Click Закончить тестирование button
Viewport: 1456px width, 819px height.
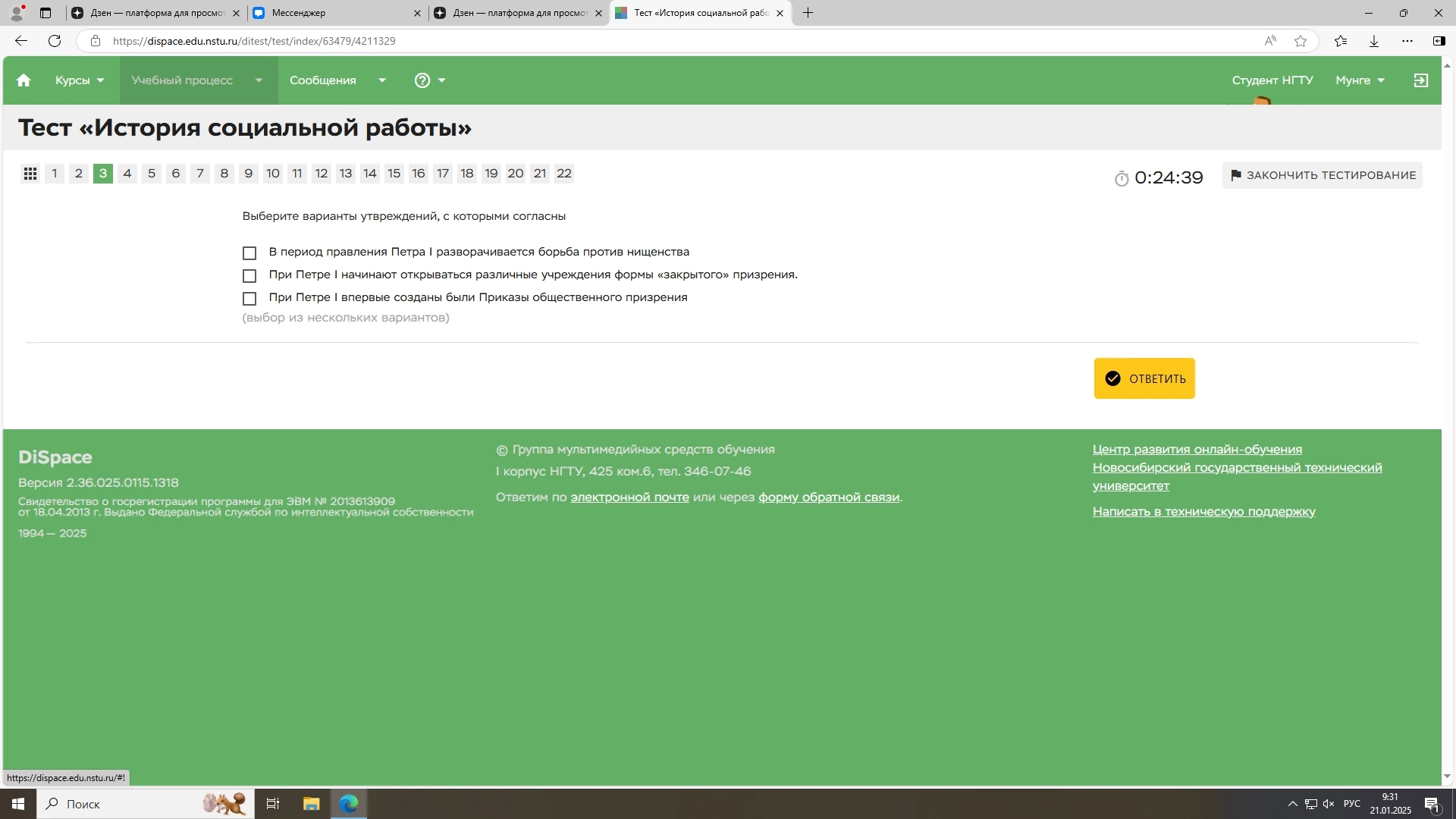1322,175
